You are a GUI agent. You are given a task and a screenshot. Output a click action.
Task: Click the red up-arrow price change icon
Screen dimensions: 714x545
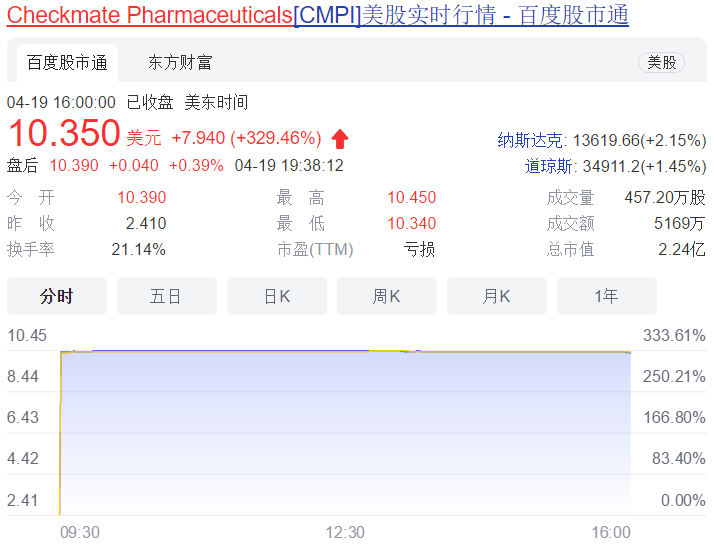click(x=340, y=139)
